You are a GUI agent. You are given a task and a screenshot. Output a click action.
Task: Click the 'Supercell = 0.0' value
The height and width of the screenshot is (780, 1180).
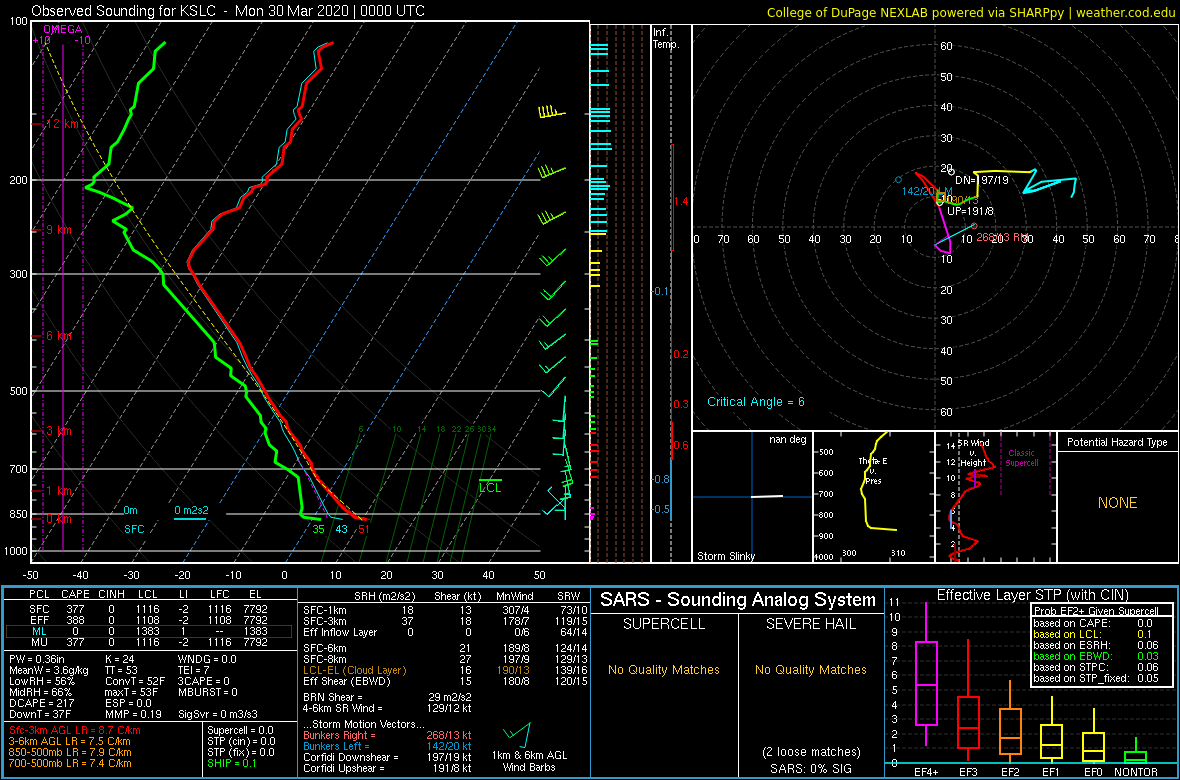coord(240,730)
